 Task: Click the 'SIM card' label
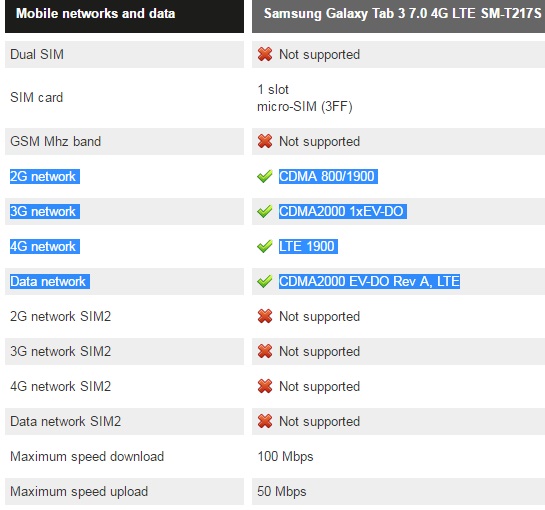pos(36,97)
